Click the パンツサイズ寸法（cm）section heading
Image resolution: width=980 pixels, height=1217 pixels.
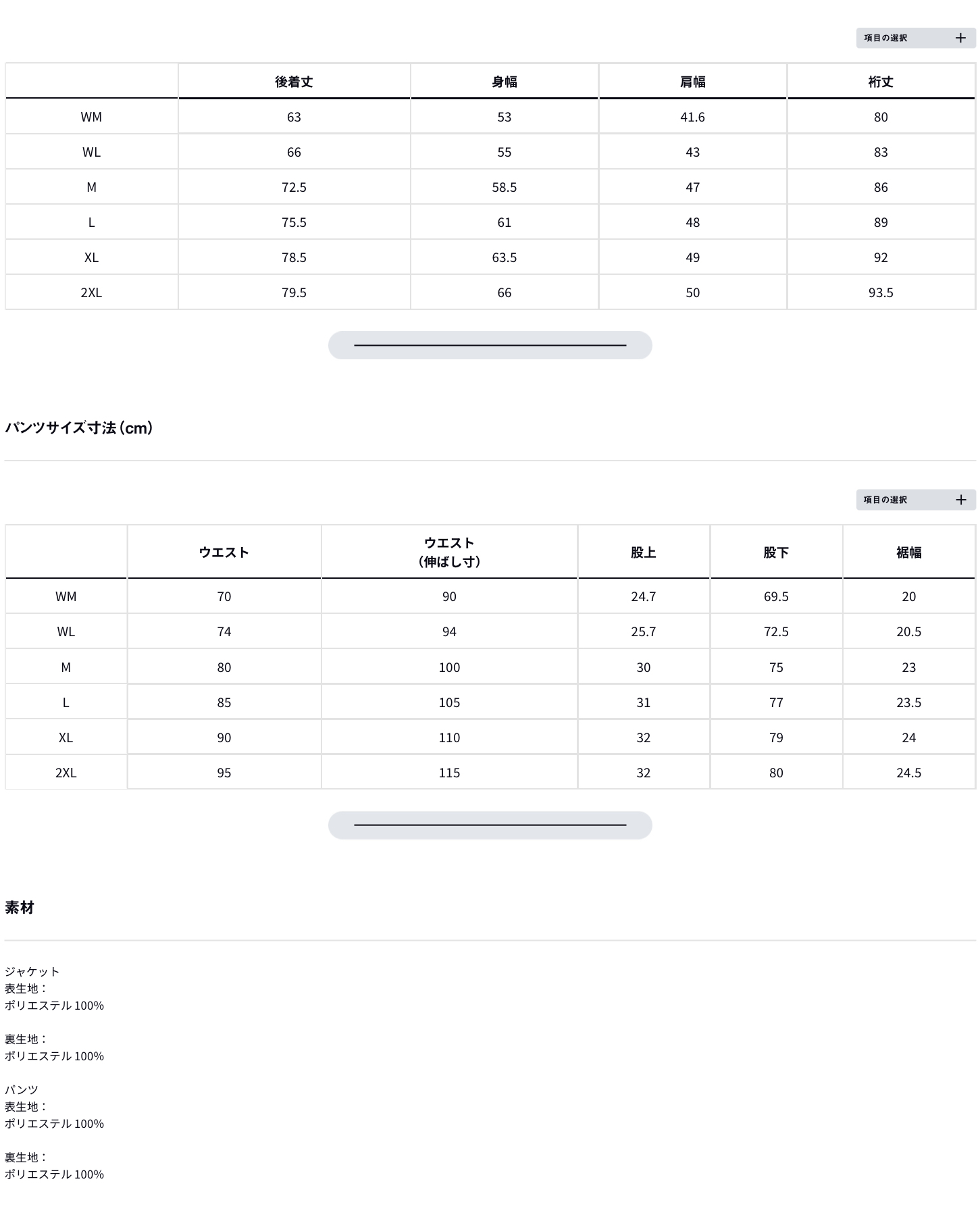click(x=79, y=428)
